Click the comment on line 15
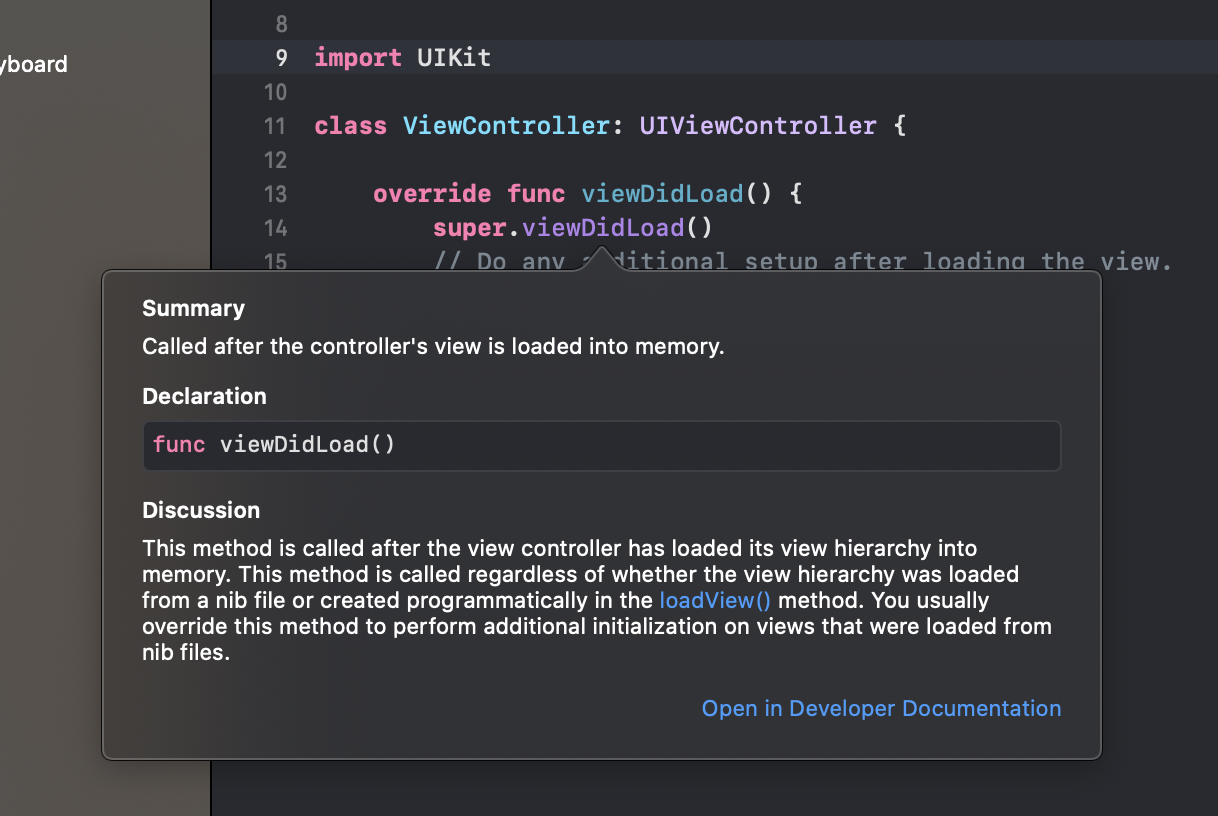 (802, 262)
